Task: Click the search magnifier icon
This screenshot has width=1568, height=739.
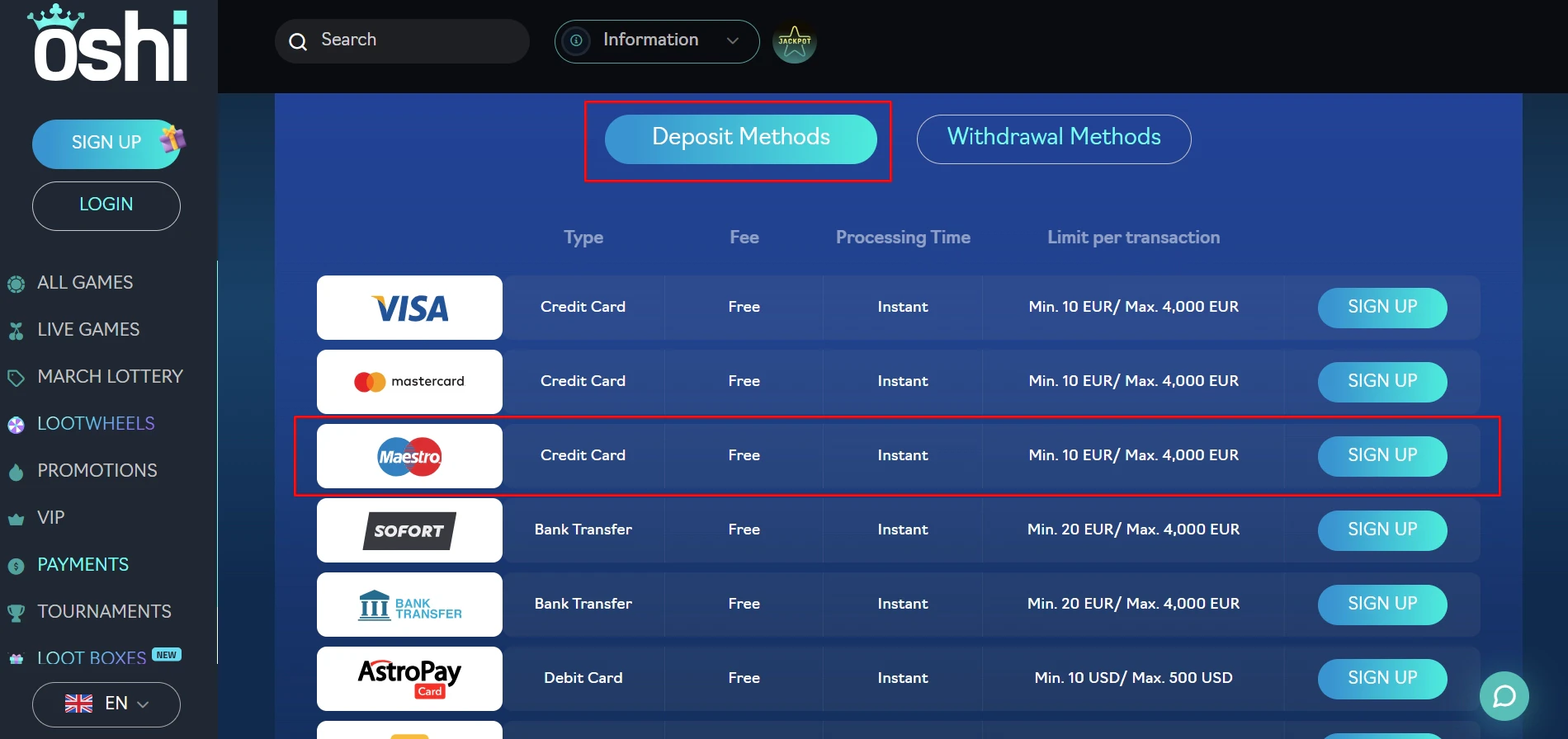Action: pyautogui.click(x=298, y=41)
